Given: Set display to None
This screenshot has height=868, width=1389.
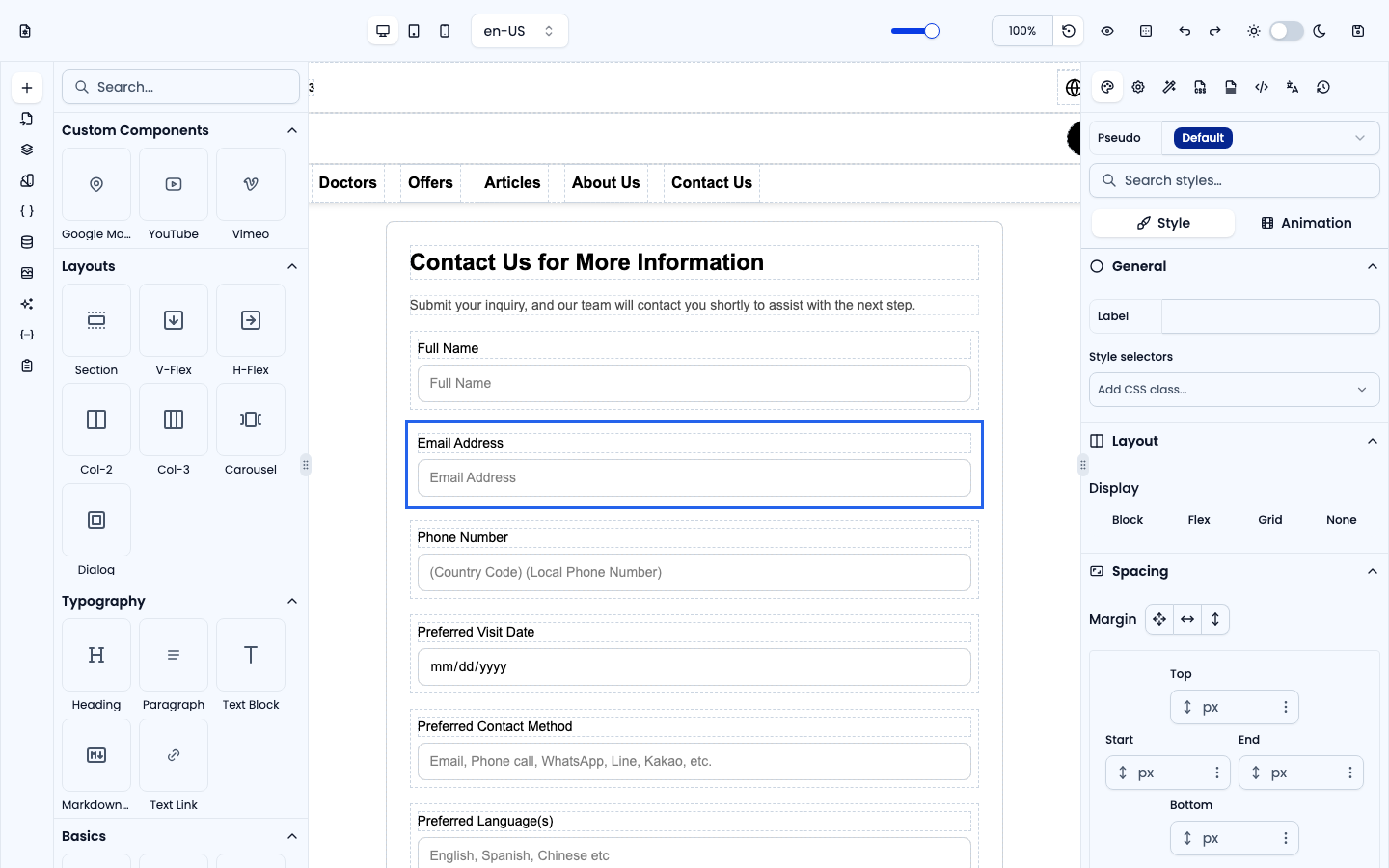Looking at the screenshot, I should 1342,520.
